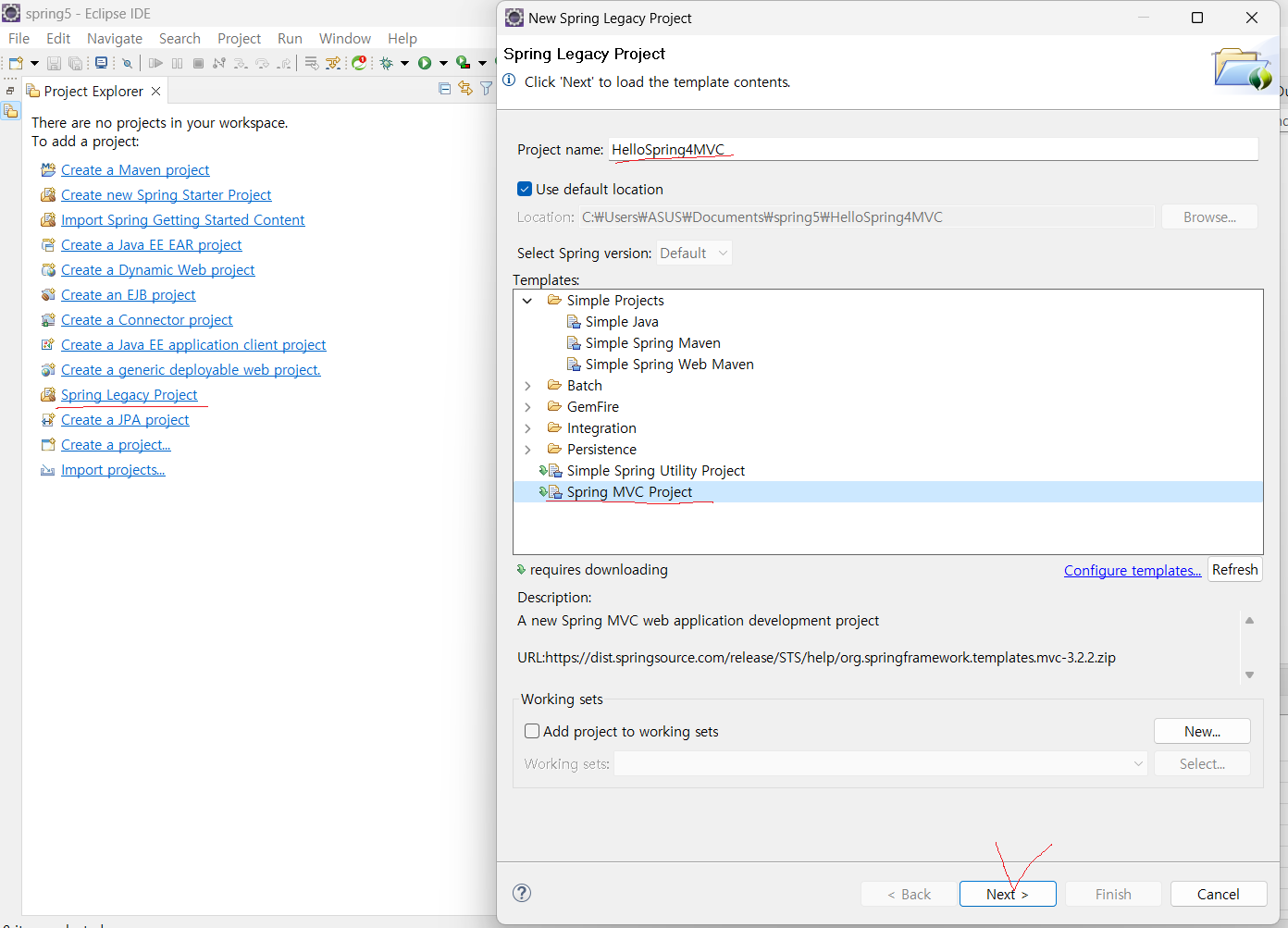Click Spring Legacy Project link
The width and height of the screenshot is (1288, 928).
click(130, 395)
